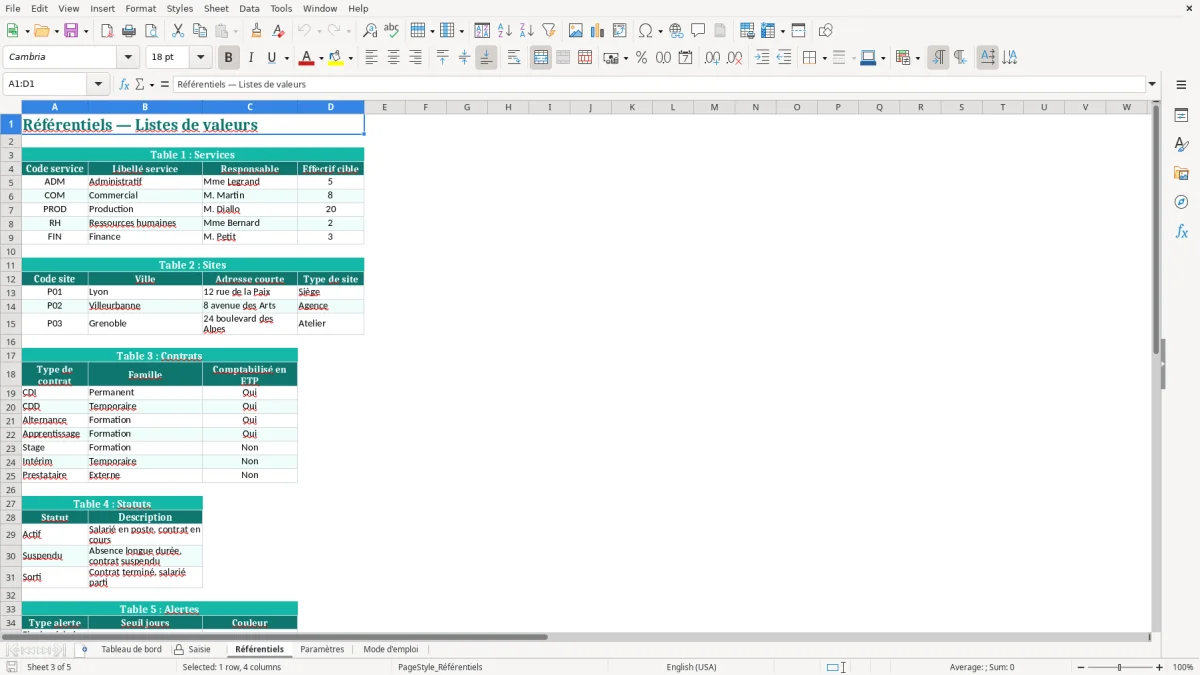
Task: Insert an image
Action: click(576, 31)
